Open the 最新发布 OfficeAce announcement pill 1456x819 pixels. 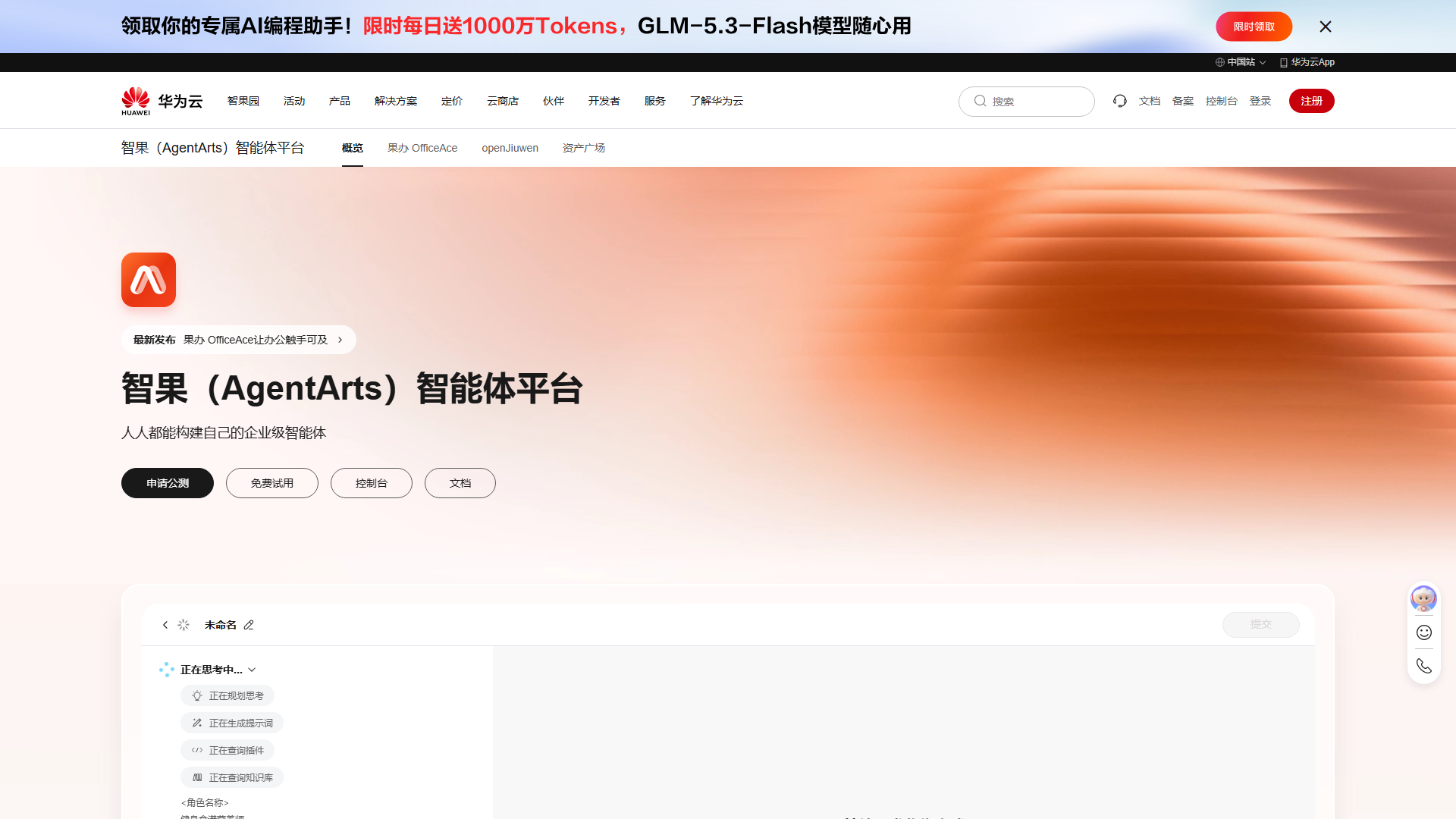pyautogui.click(x=239, y=340)
